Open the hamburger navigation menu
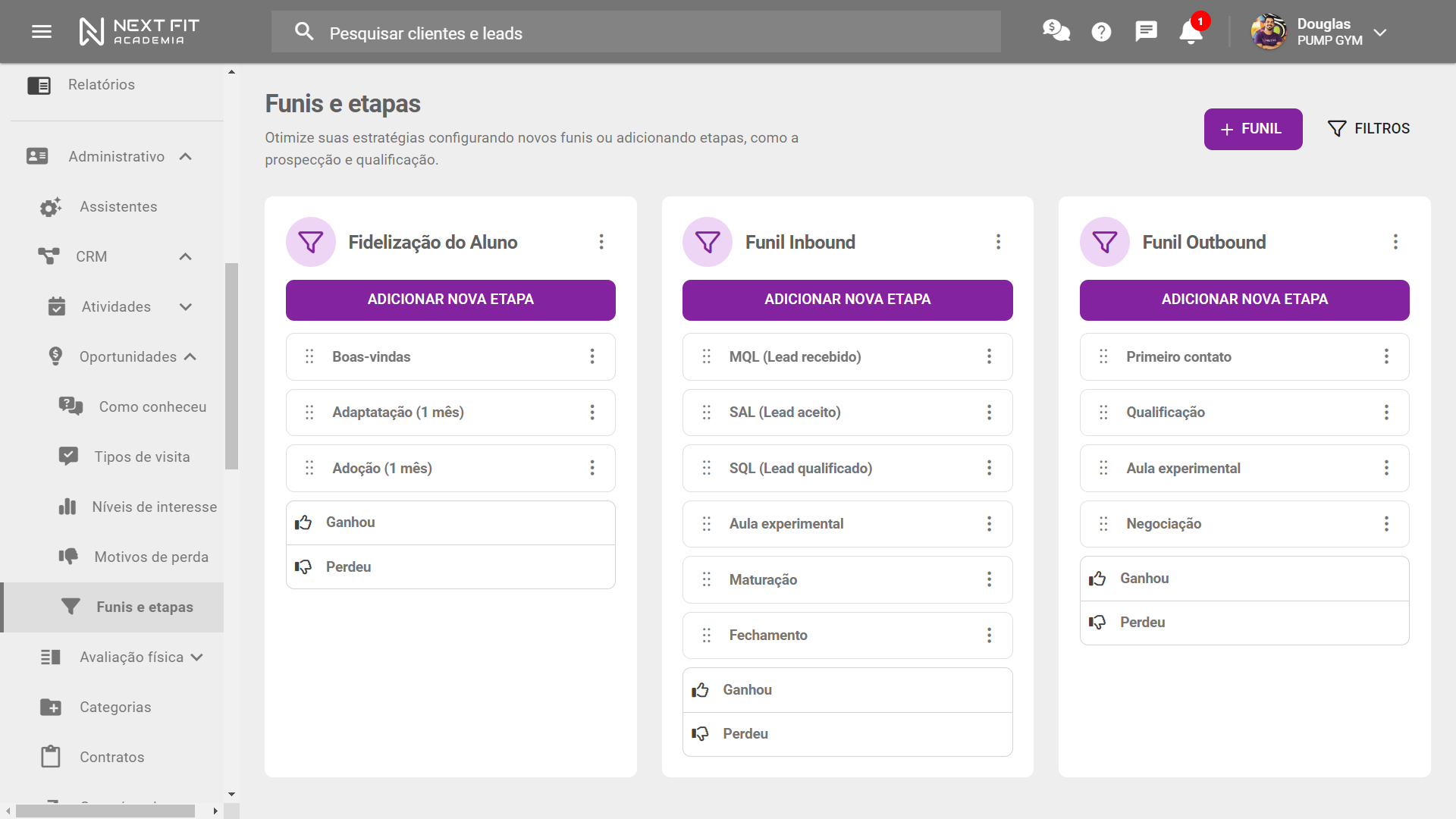 [42, 32]
